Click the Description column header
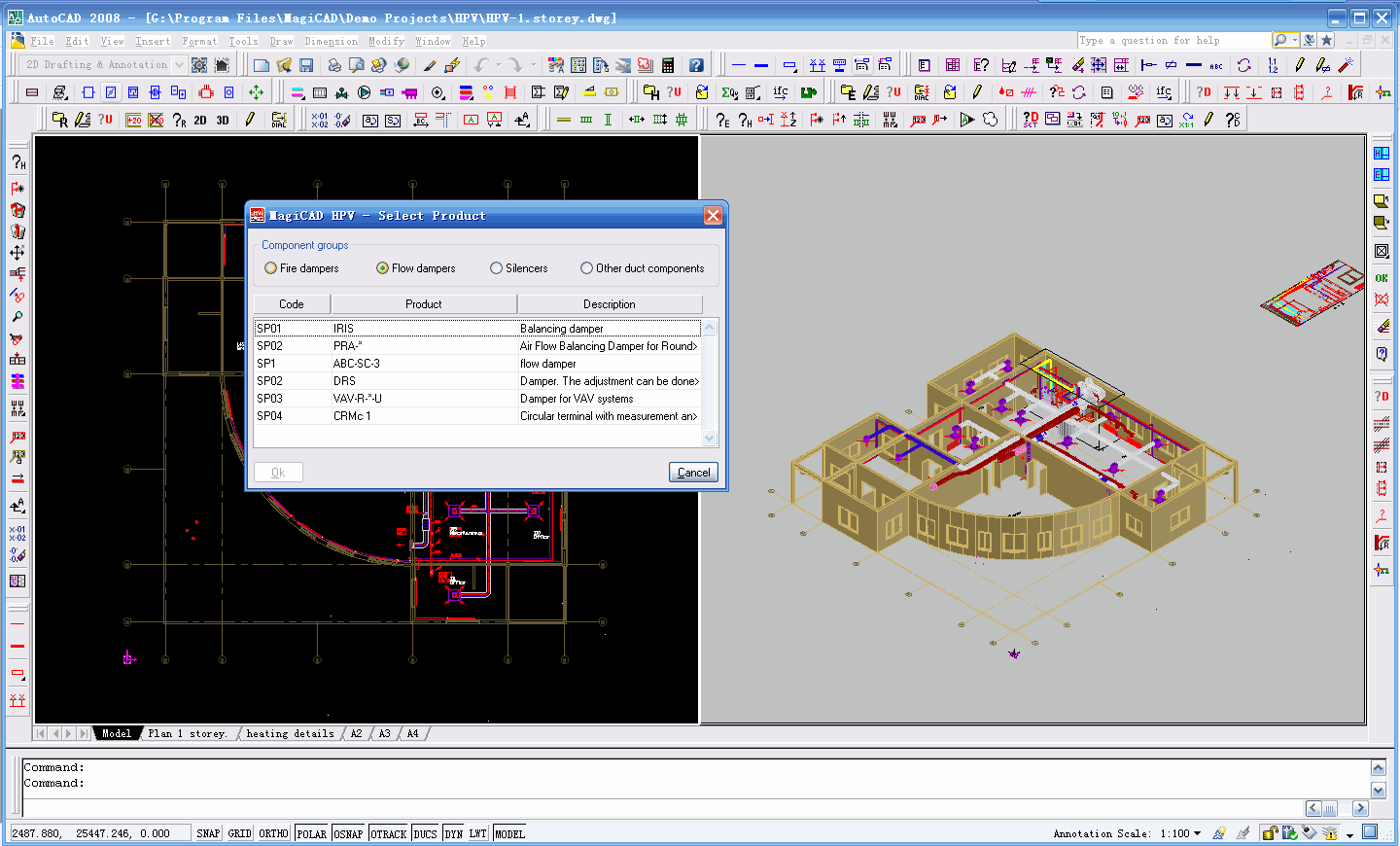This screenshot has height=846, width=1400. click(x=610, y=304)
